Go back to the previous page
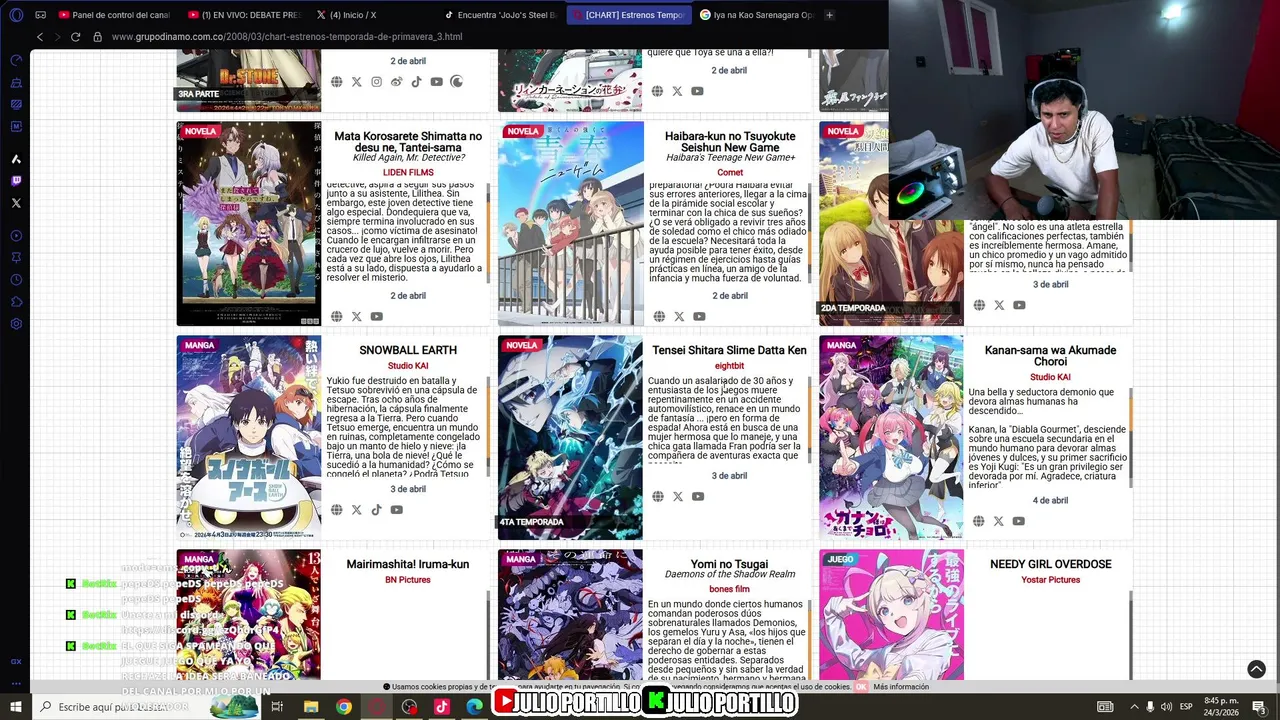The height and width of the screenshot is (720, 1280). (40, 37)
